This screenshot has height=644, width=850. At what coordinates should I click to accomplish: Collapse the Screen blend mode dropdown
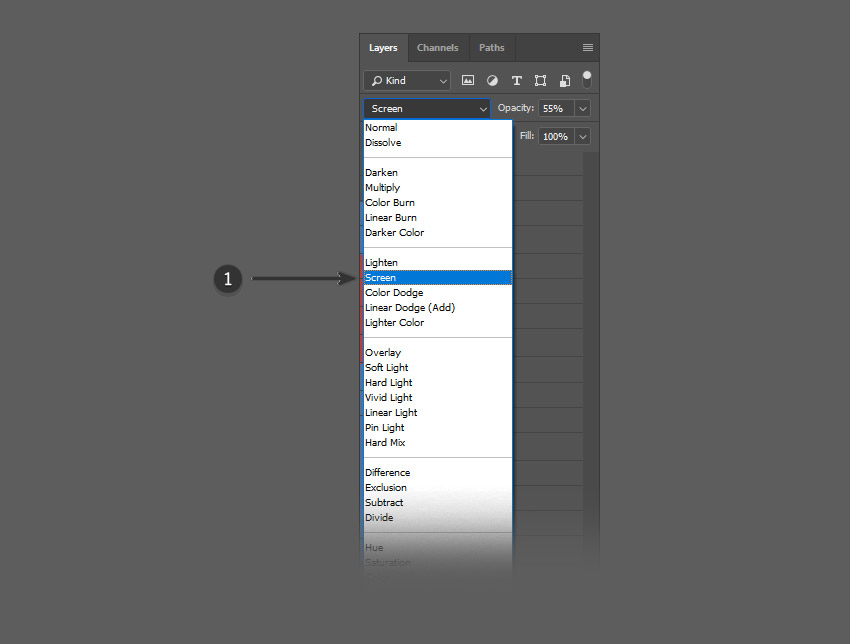tap(427, 108)
